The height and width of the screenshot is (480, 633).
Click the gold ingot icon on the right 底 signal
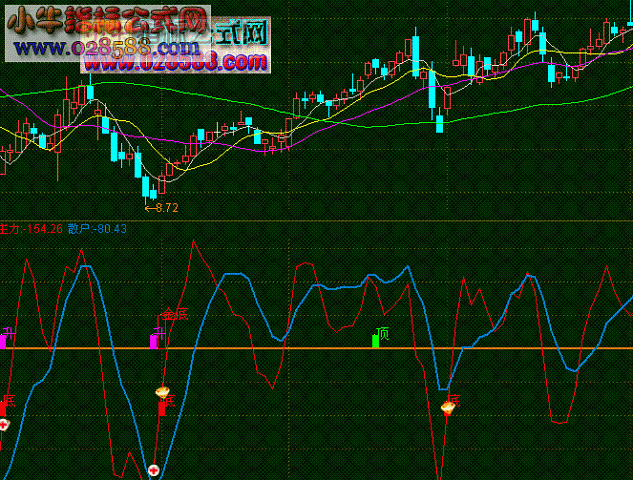(447, 407)
